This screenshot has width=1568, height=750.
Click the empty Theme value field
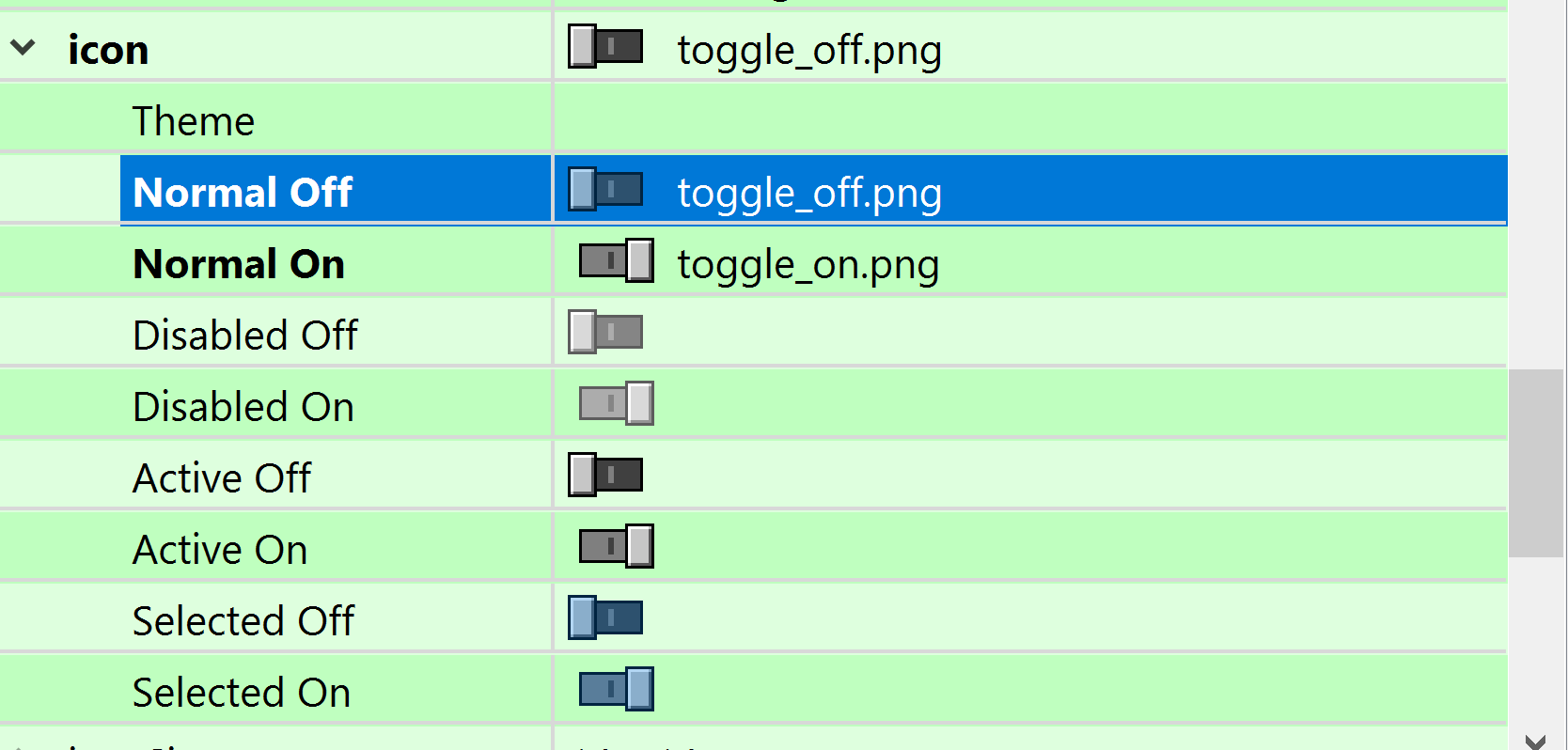coord(1029,119)
